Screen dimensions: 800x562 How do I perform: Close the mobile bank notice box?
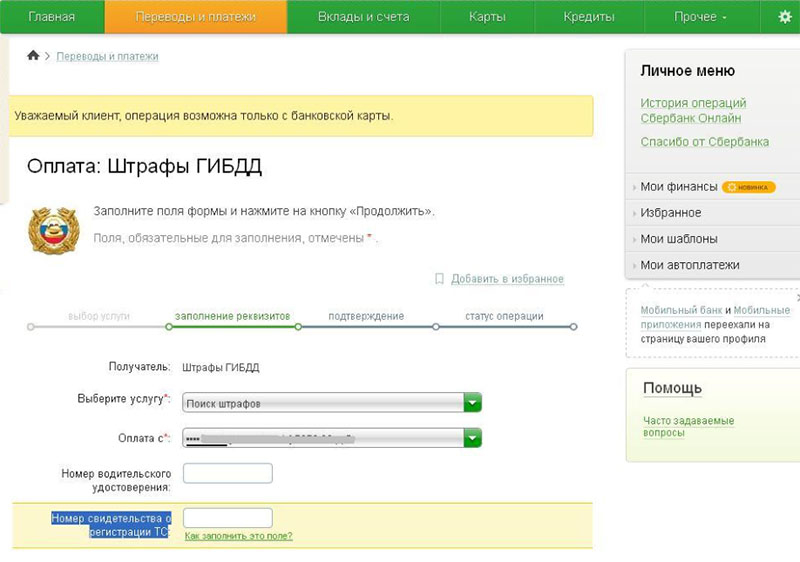pos(796,297)
